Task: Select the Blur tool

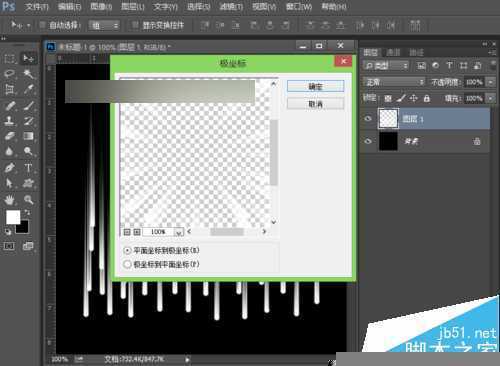Action: [9, 151]
